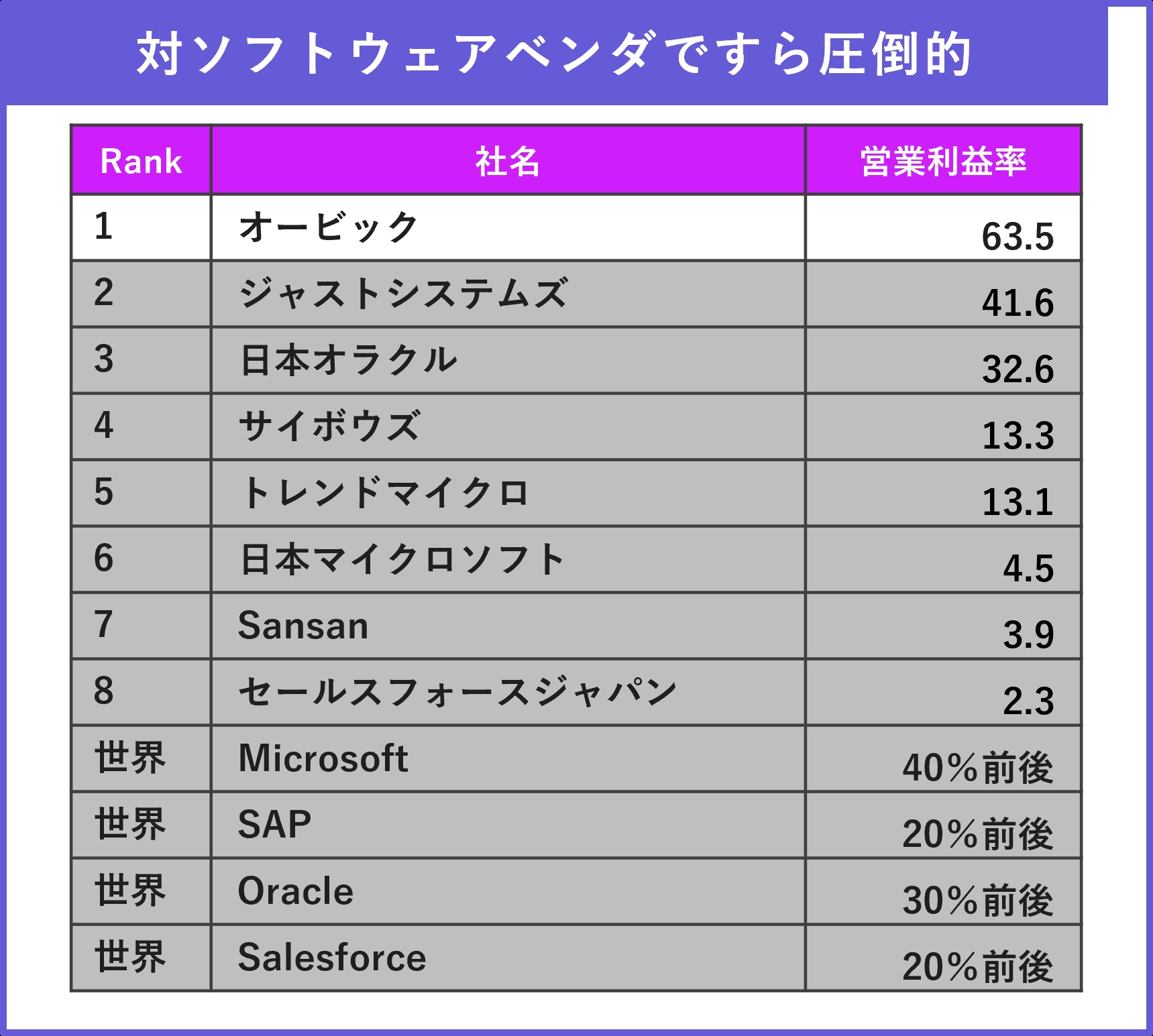Screen dimensions: 1153x1036
Task: Click the トレンドマイクロ cell
Action: point(385,492)
